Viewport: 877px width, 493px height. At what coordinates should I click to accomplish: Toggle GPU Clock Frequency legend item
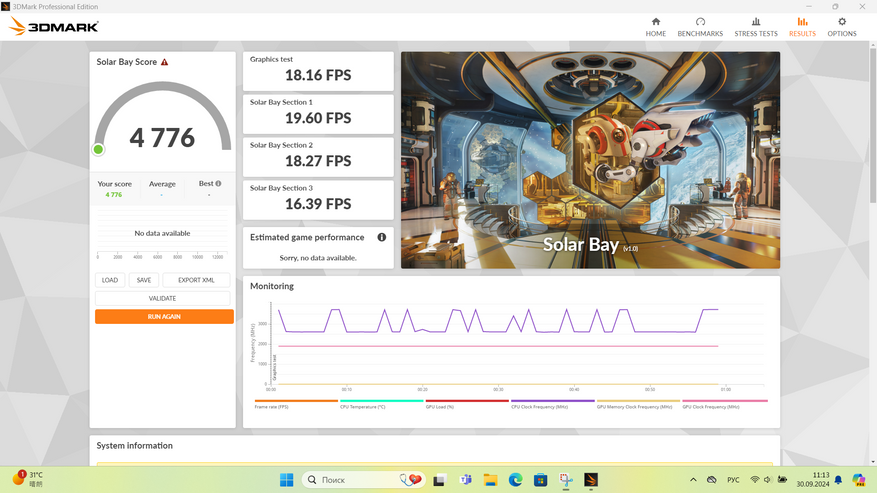coord(725,404)
